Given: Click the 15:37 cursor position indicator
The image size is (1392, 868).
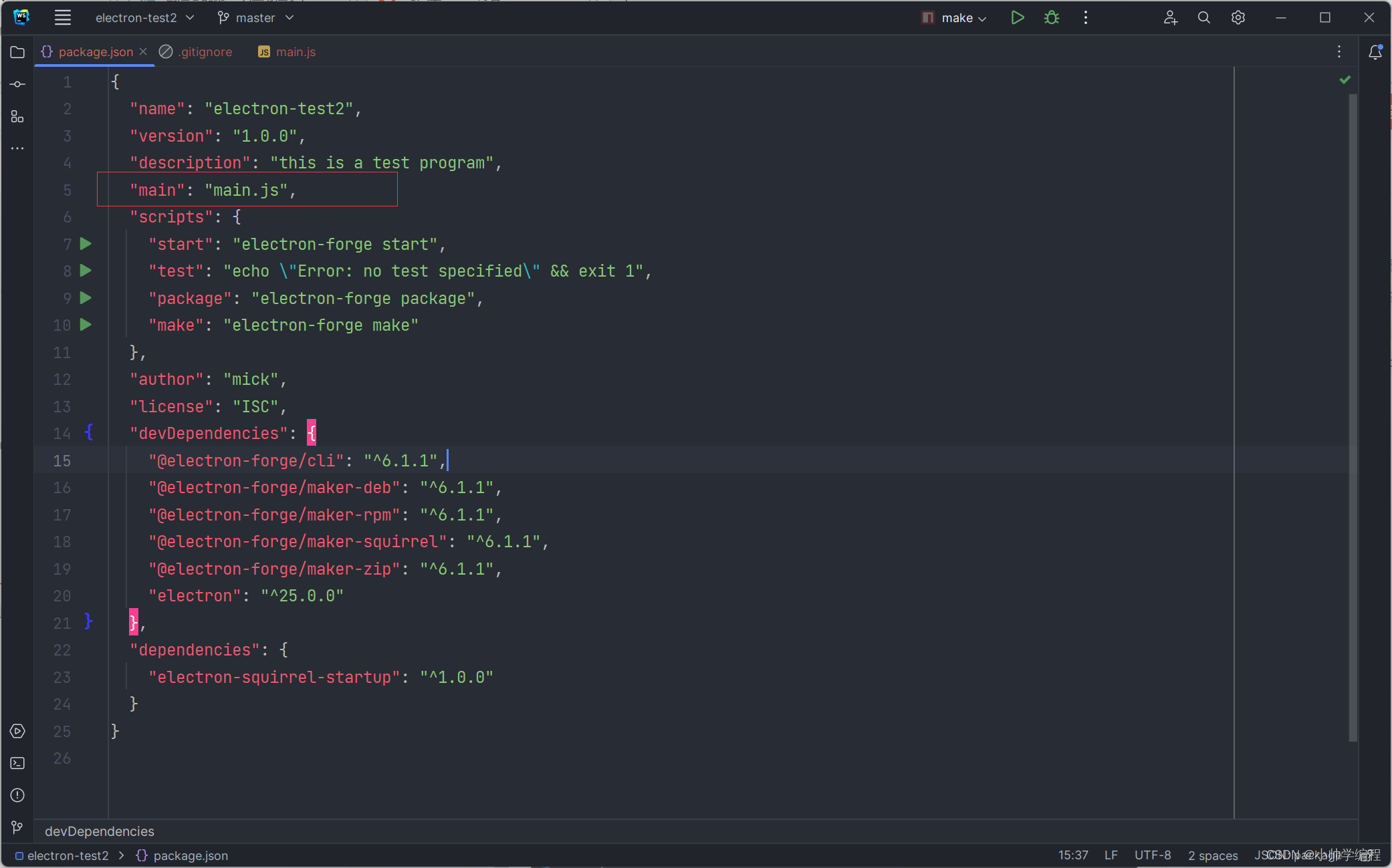Looking at the screenshot, I should click(1073, 855).
